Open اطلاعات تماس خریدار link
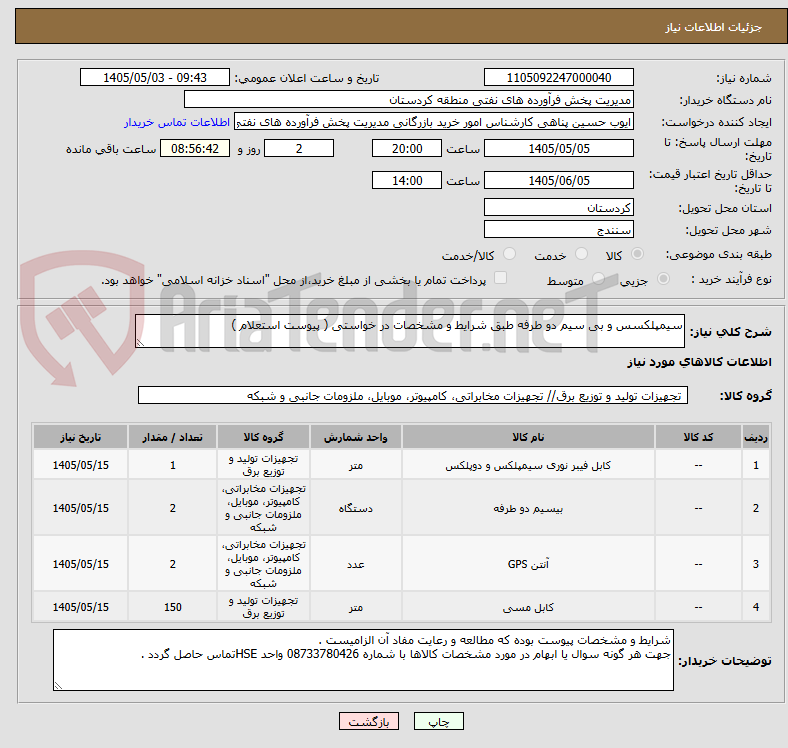 click(x=177, y=122)
